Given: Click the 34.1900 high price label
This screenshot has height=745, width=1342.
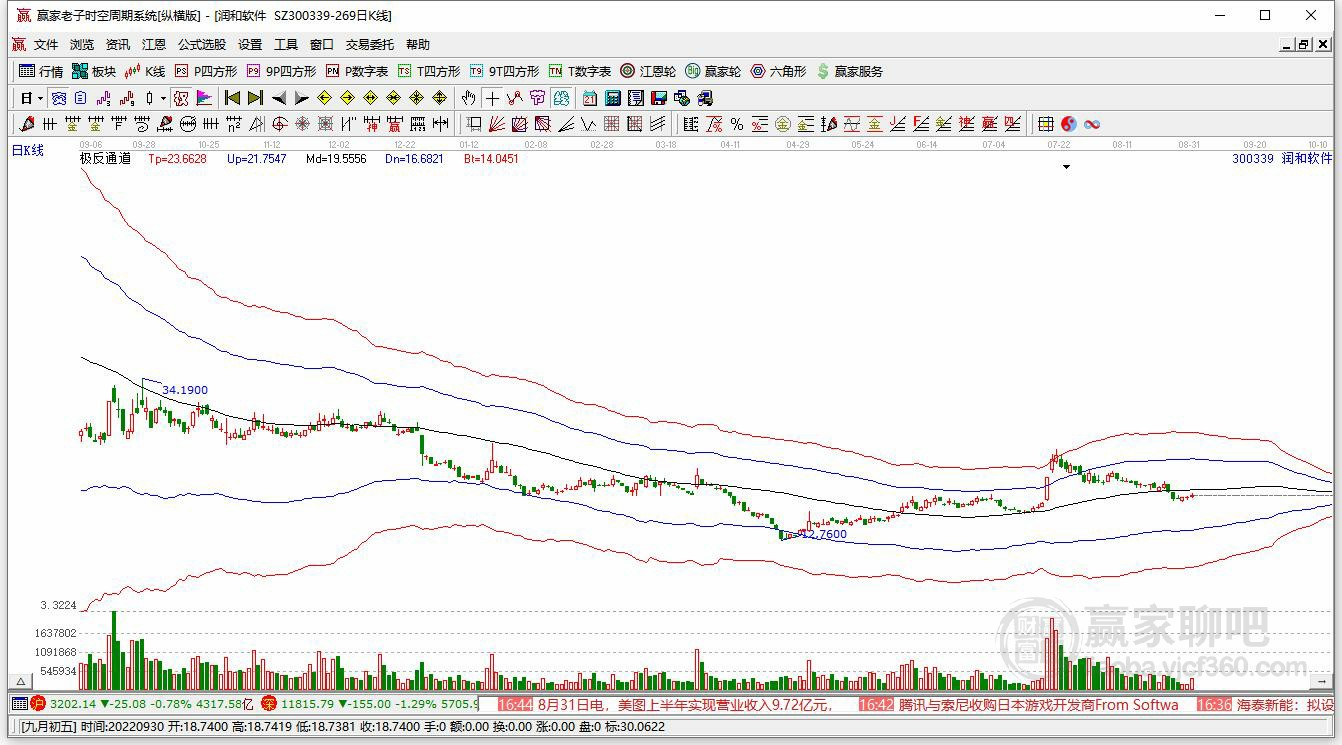Looking at the screenshot, I should (x=185, y=390).
